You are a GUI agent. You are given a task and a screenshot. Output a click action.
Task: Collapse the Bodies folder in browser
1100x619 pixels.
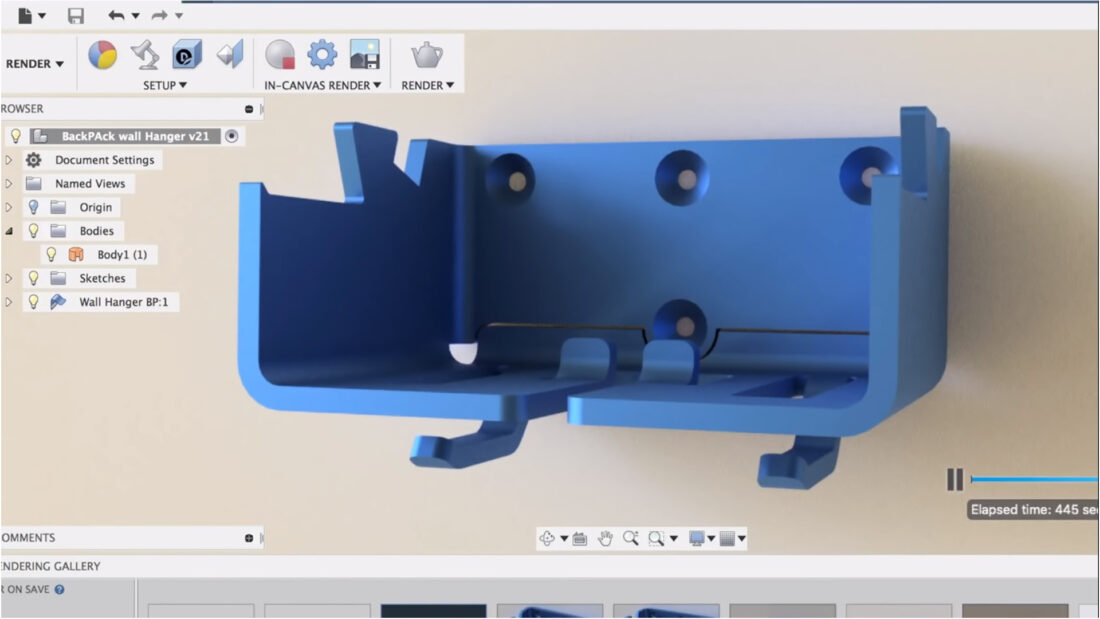click(7, 230)
